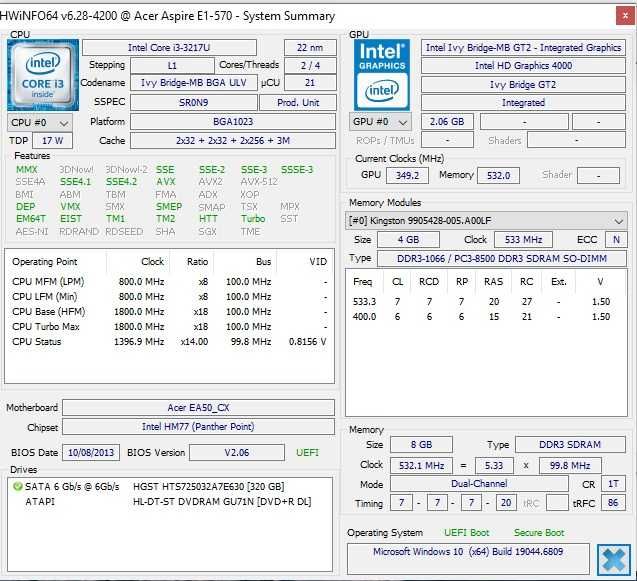Click the Intel Ivy Bridge-MB GT2 GPU name field
The height and width of the screenshot is (581, 637).
(523, 48)
